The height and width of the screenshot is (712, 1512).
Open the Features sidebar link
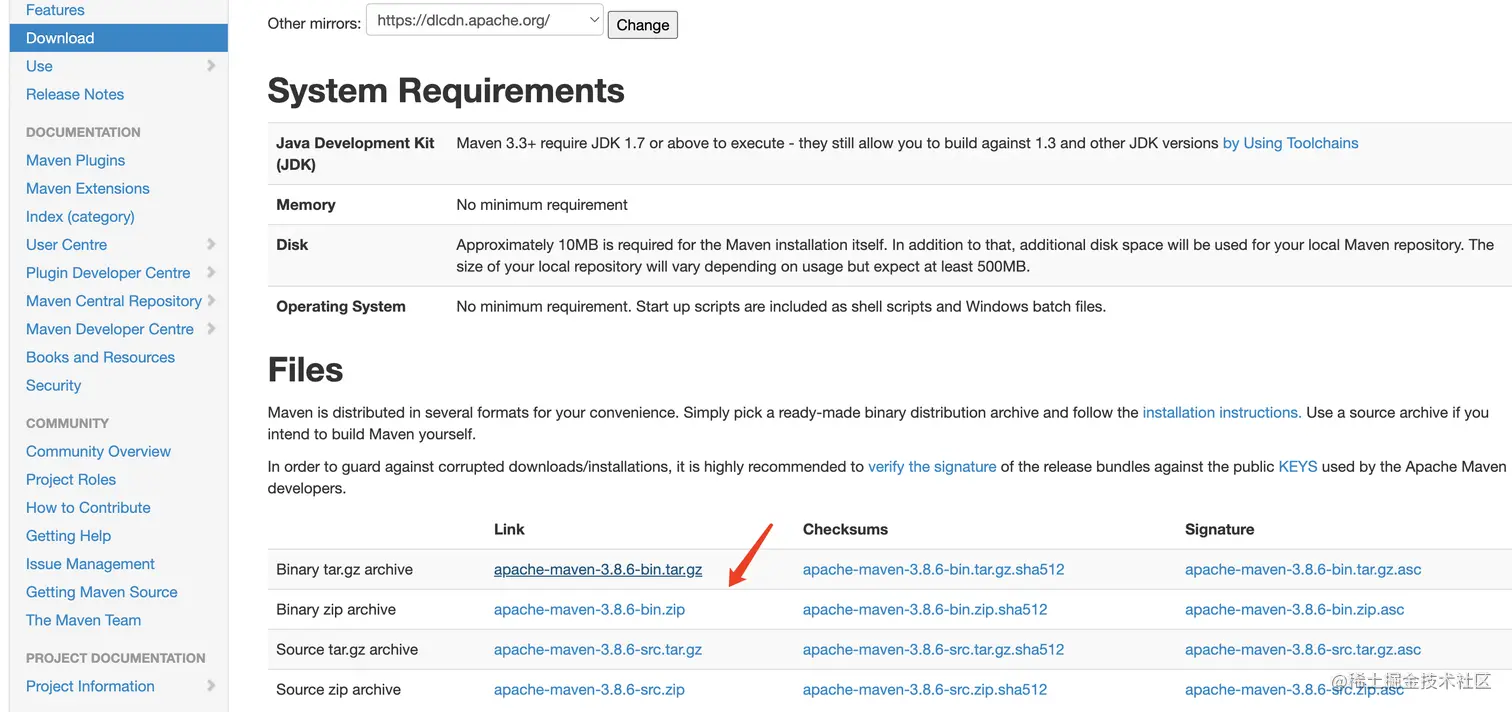[55, 10]
